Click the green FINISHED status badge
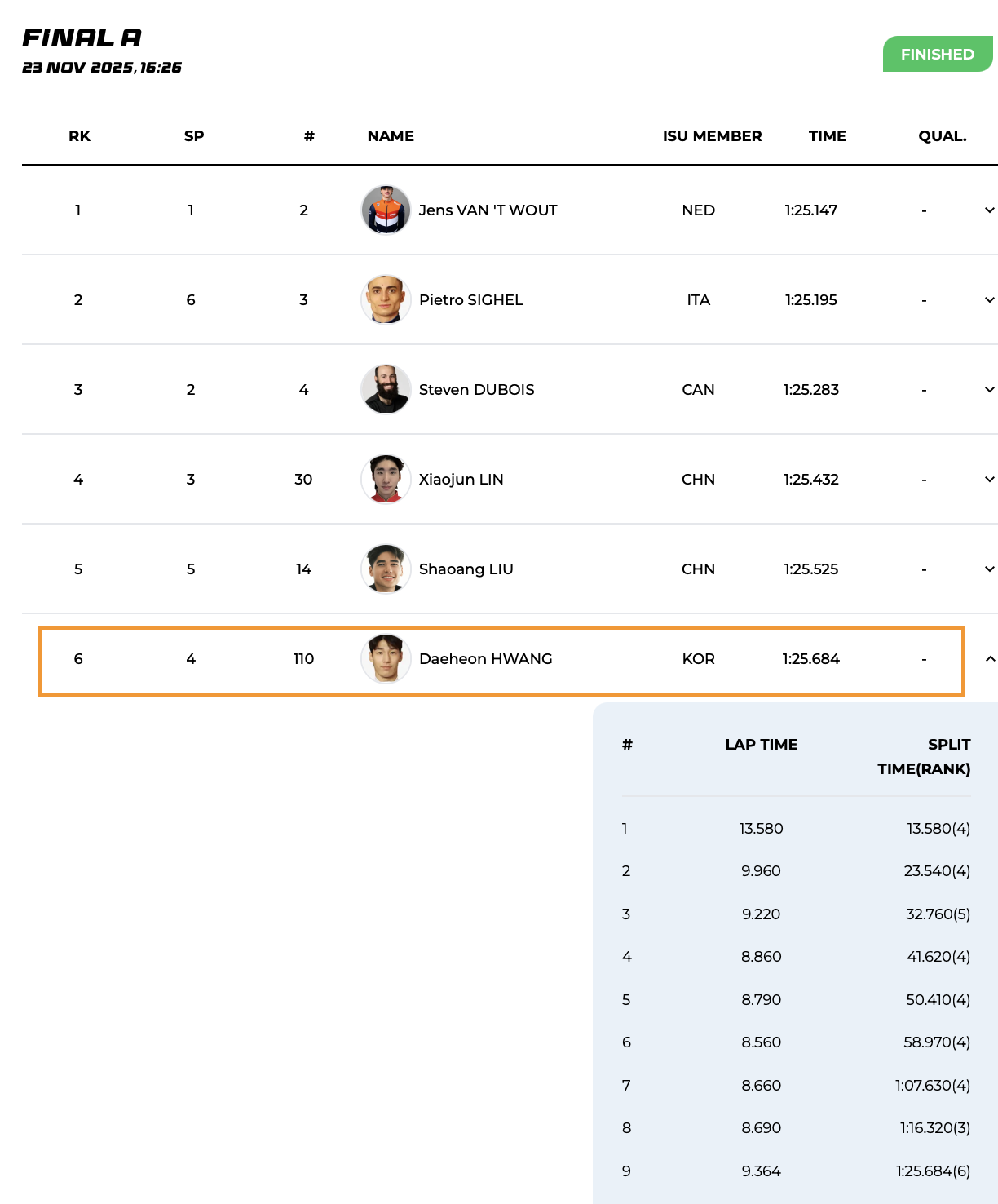This screenshot has height=1204, width=998. tap(937, 55)
